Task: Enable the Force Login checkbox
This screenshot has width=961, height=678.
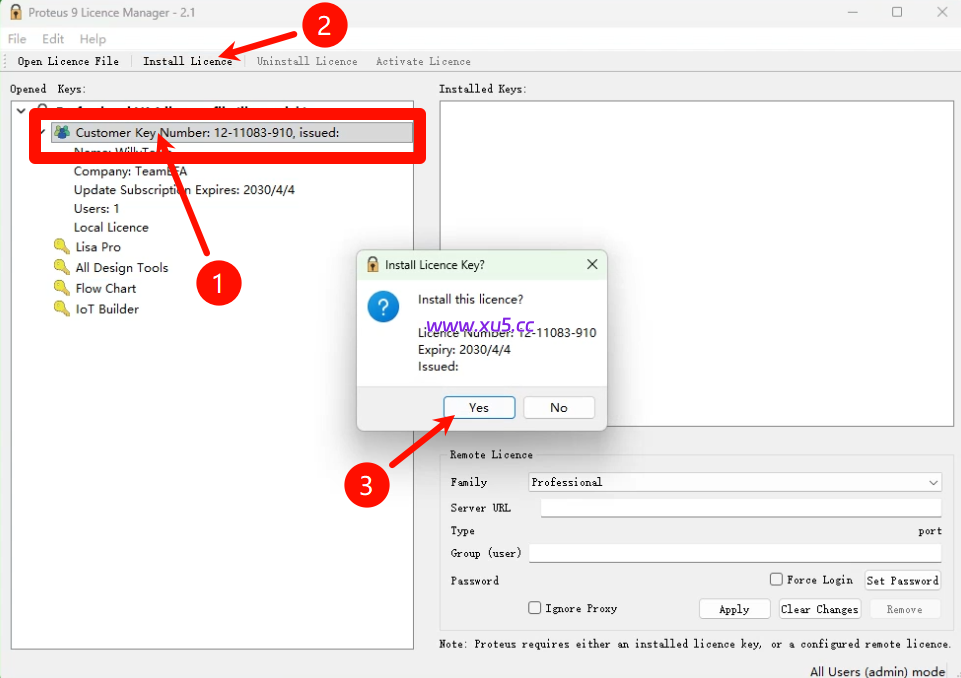Action: click(776, 579)
